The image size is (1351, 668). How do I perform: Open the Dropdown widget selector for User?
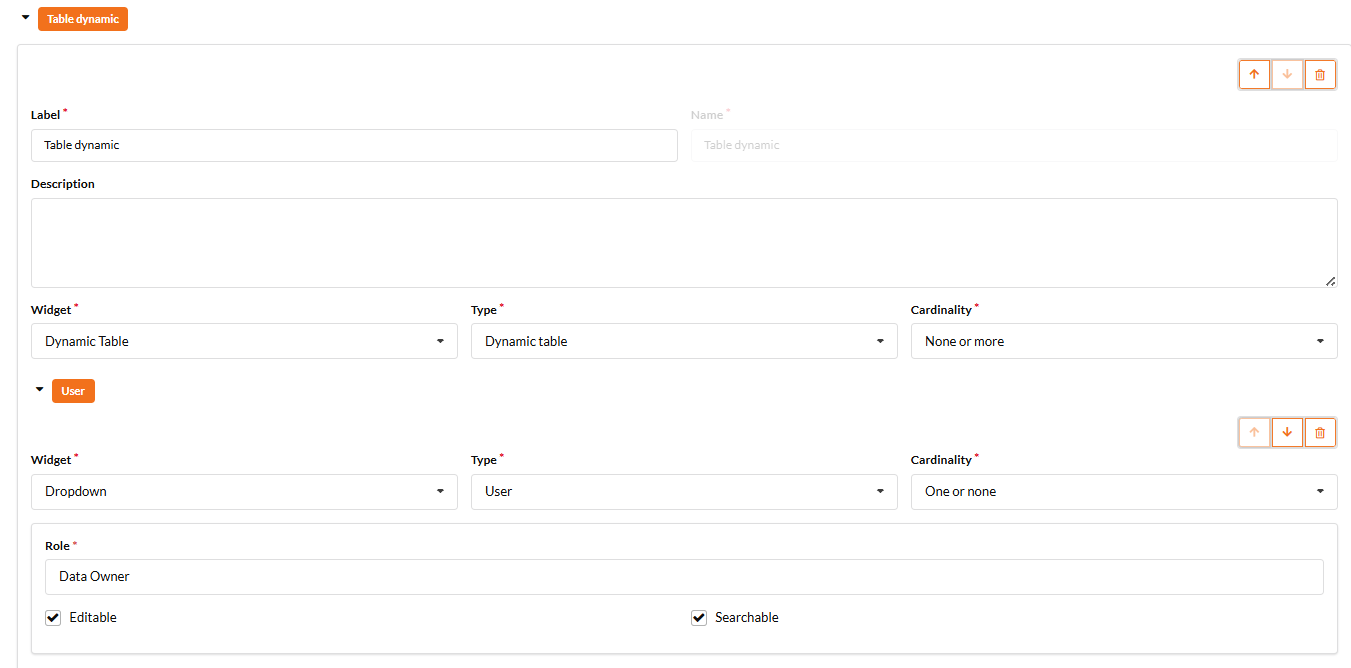click(x=244, y=491)
